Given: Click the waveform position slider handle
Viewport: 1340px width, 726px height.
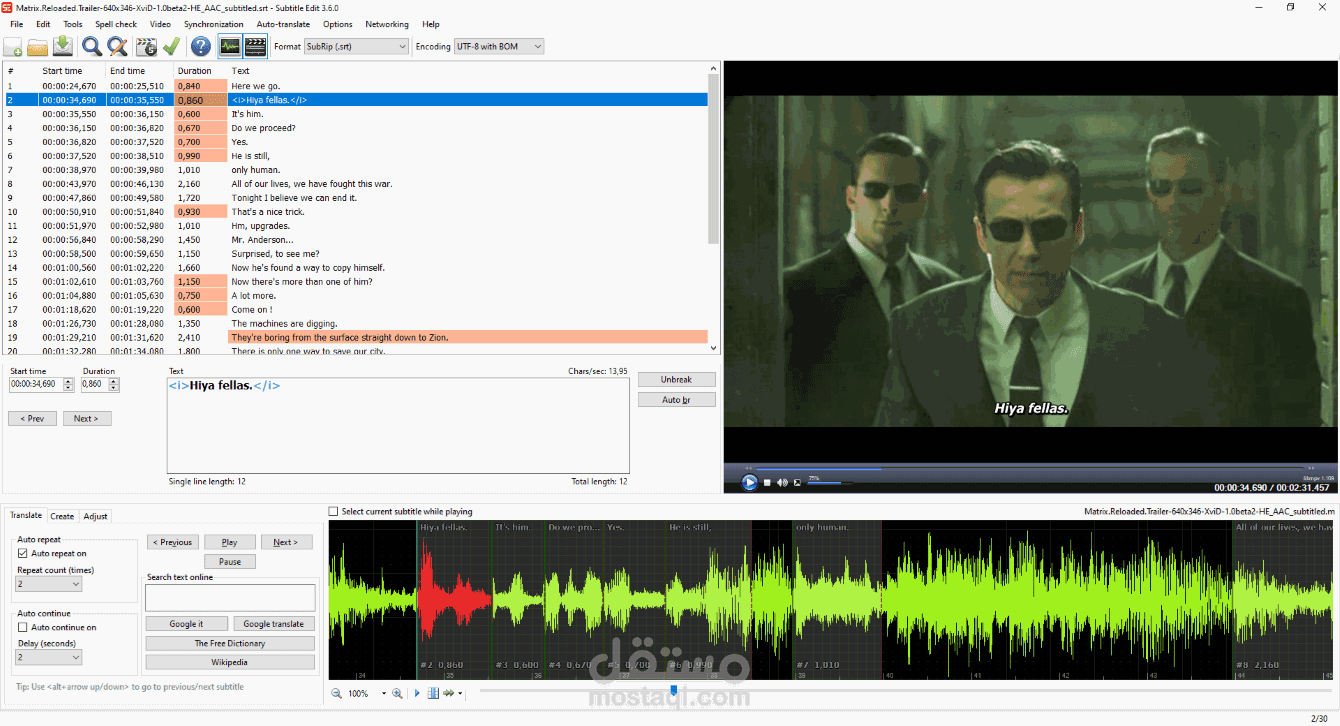Looking at the screenshot, I should pos(674,691).
